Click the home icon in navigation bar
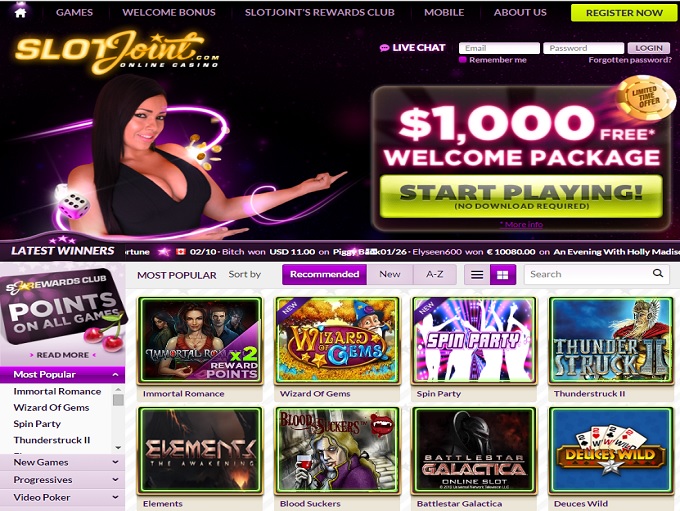This screenshot has width=680, height=511. coord(20,12)
